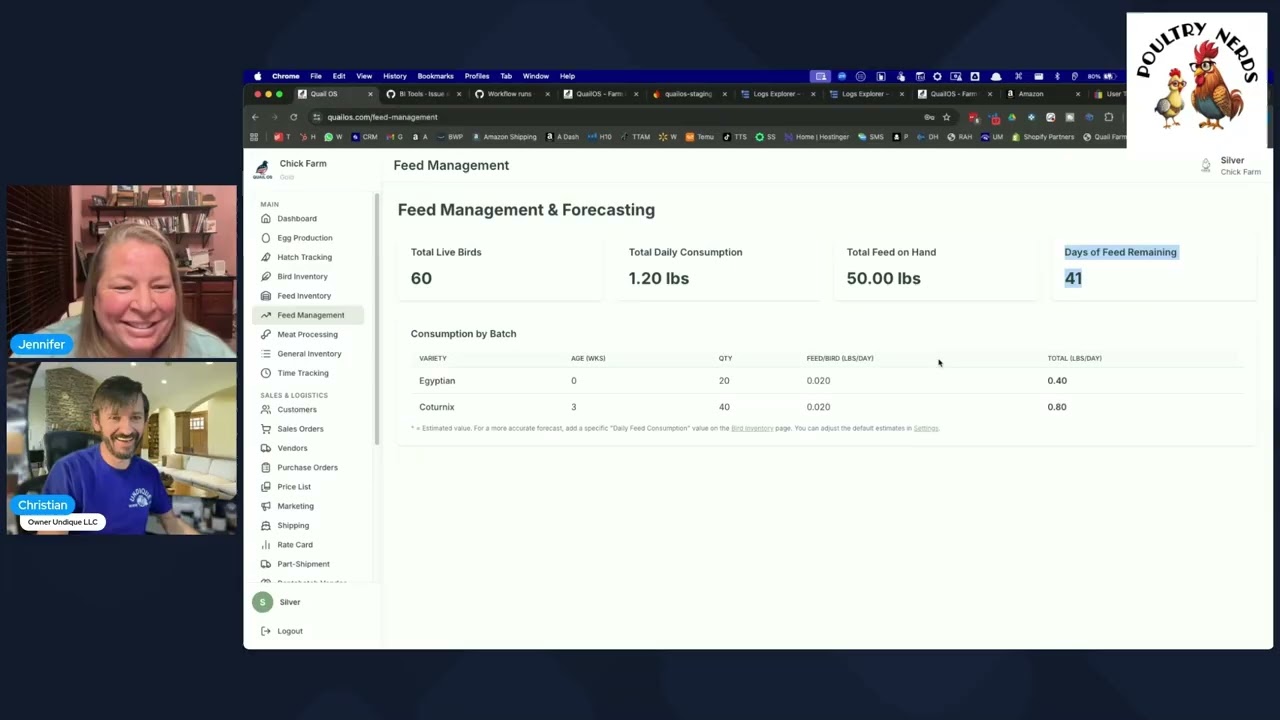Open Chrome's Profiles menu

[x=477, y=76]
